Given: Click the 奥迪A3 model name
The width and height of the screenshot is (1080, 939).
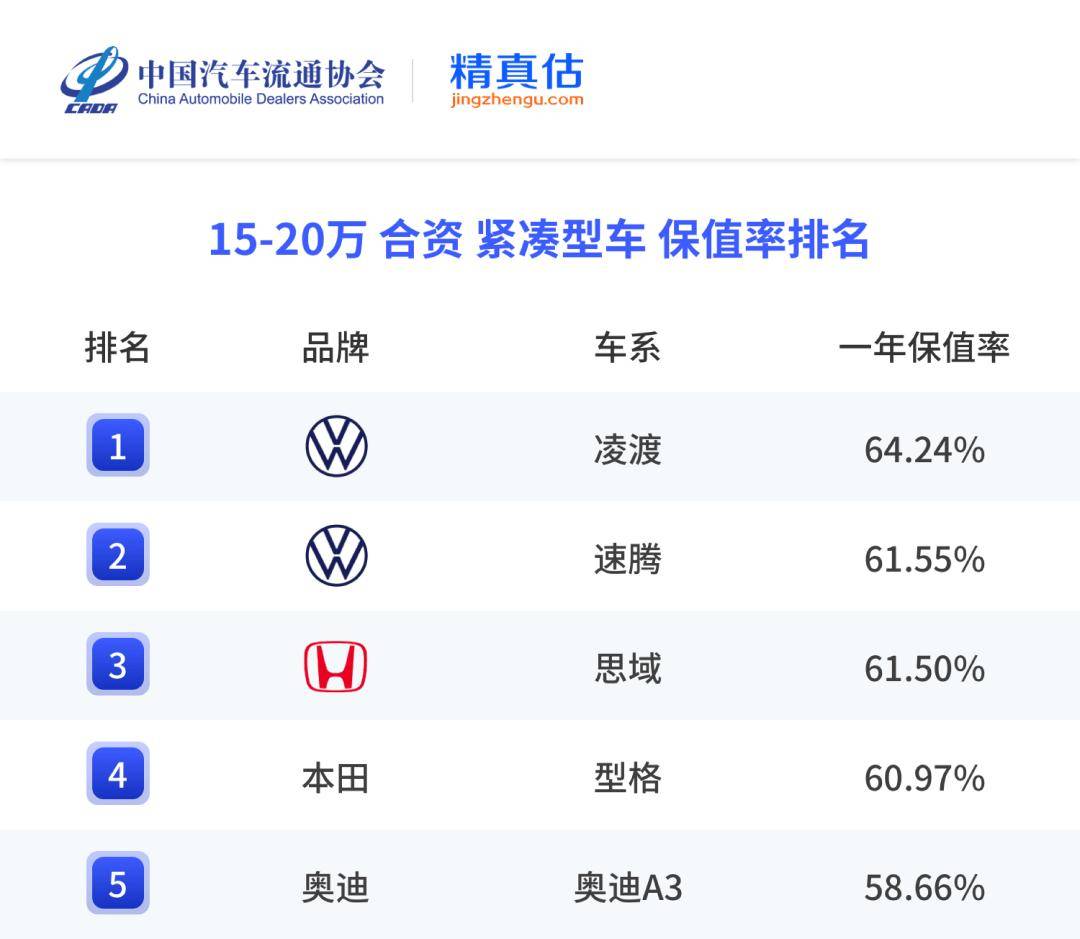Looking at the screenshot, I should (628, 887).
